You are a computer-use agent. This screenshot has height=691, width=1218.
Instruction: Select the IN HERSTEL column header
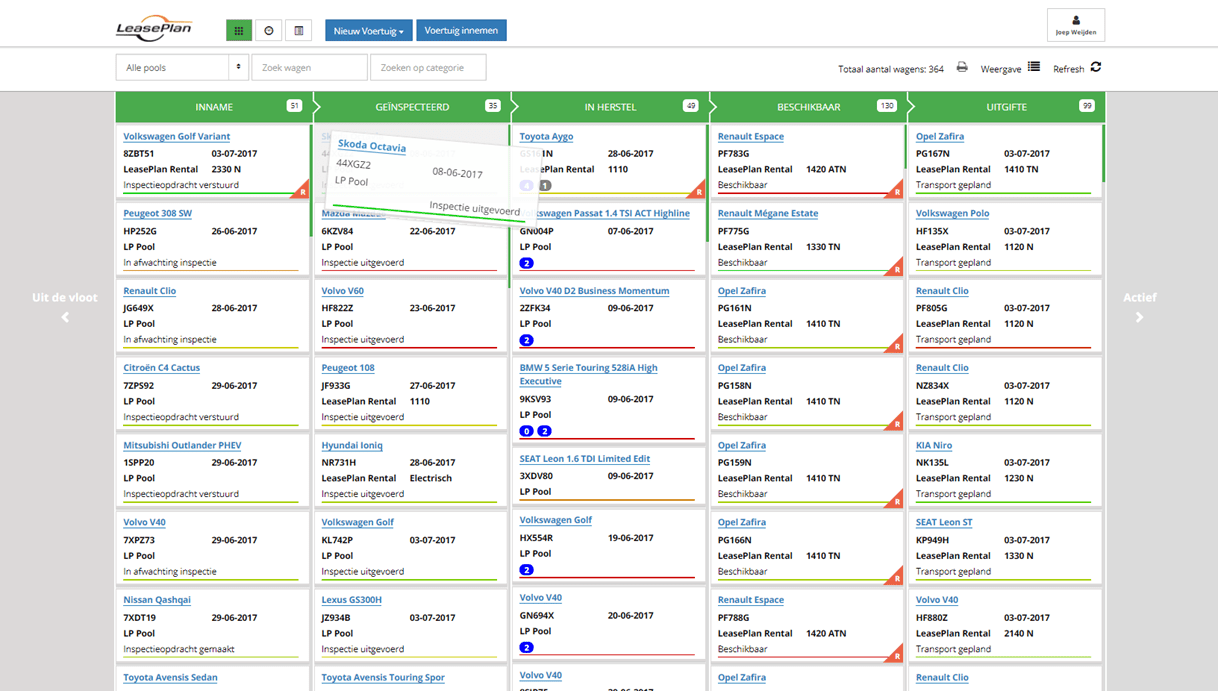coord(610,107)
